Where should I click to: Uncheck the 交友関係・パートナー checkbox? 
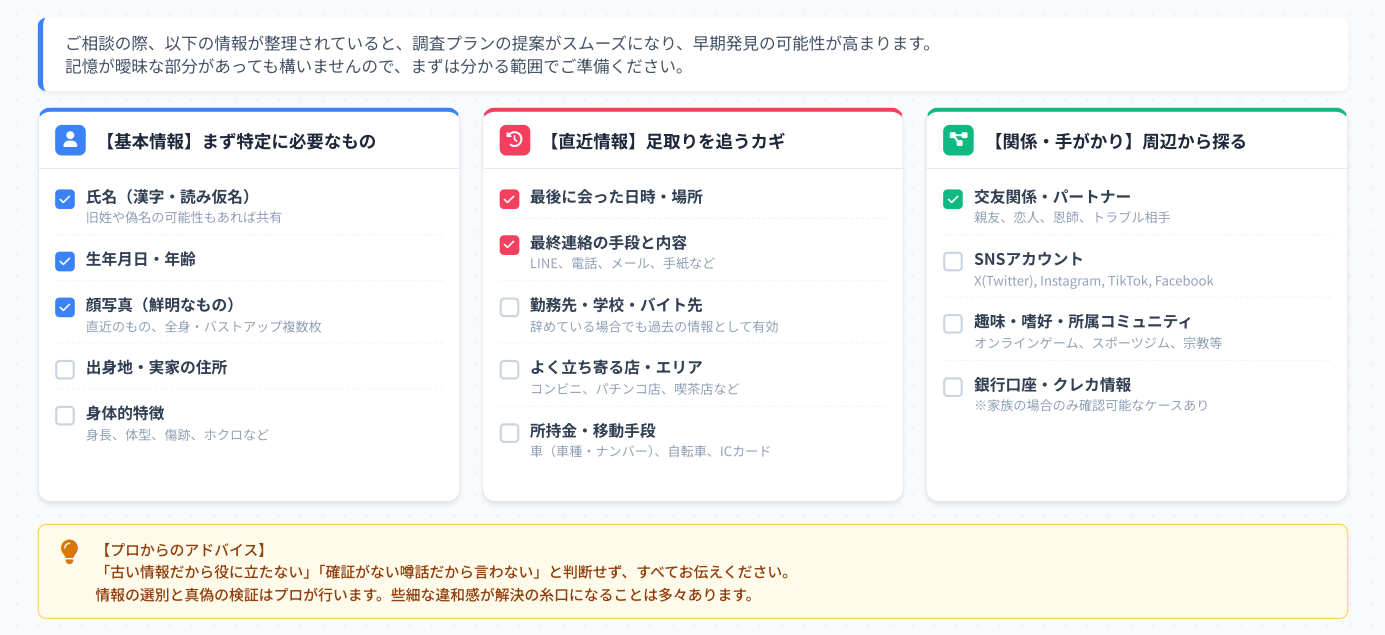click(x=953, y=199)
